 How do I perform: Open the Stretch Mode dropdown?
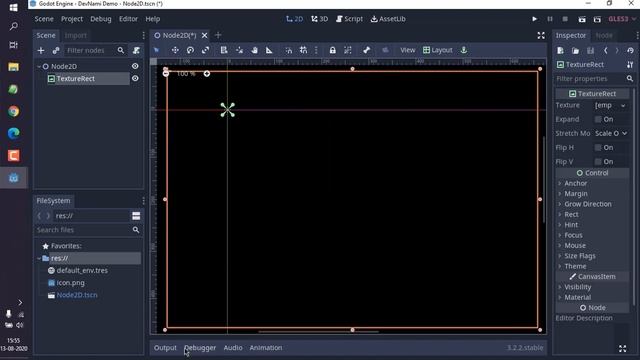(611, 133)
